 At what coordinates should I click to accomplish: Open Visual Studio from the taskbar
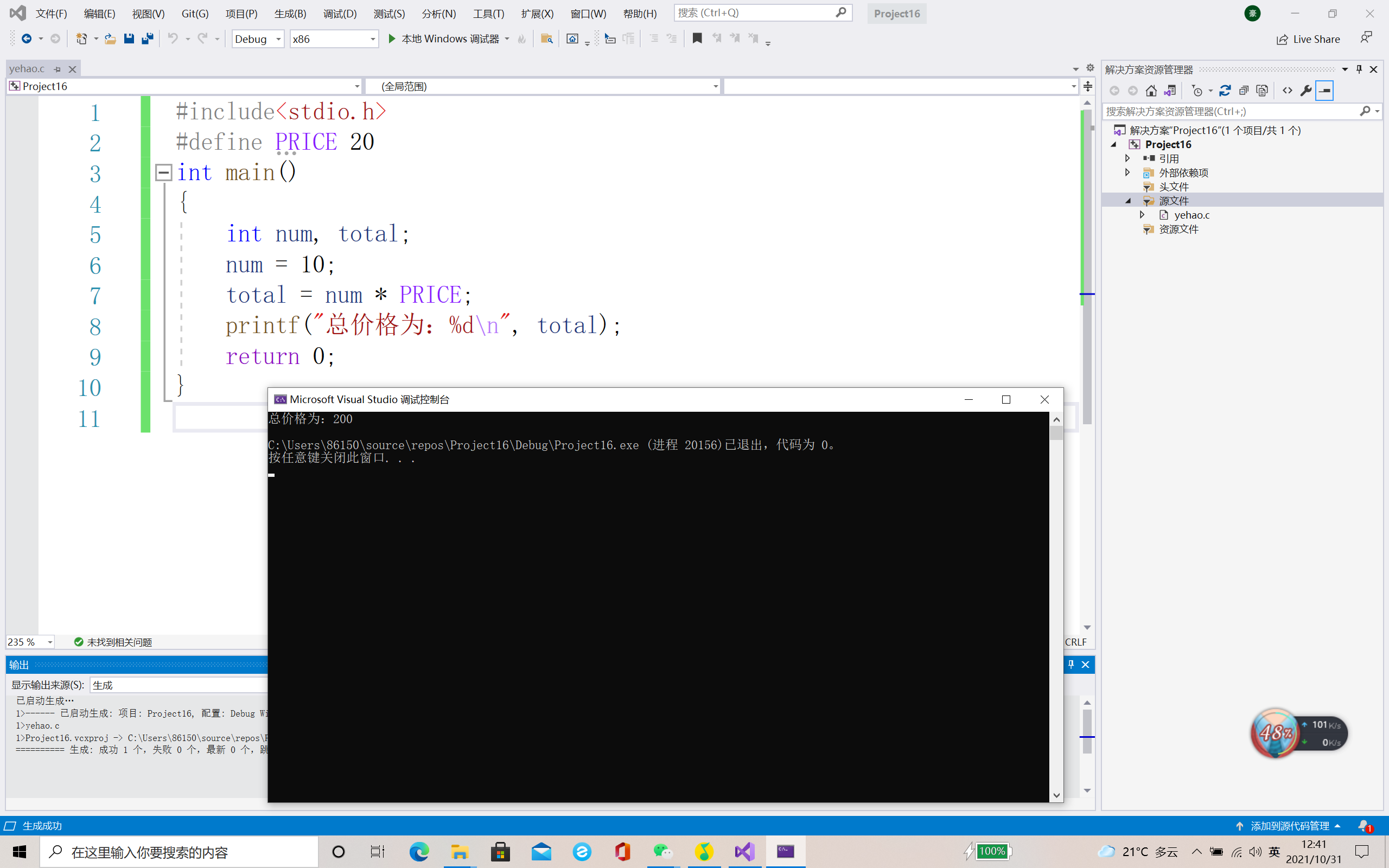[744, 851]
